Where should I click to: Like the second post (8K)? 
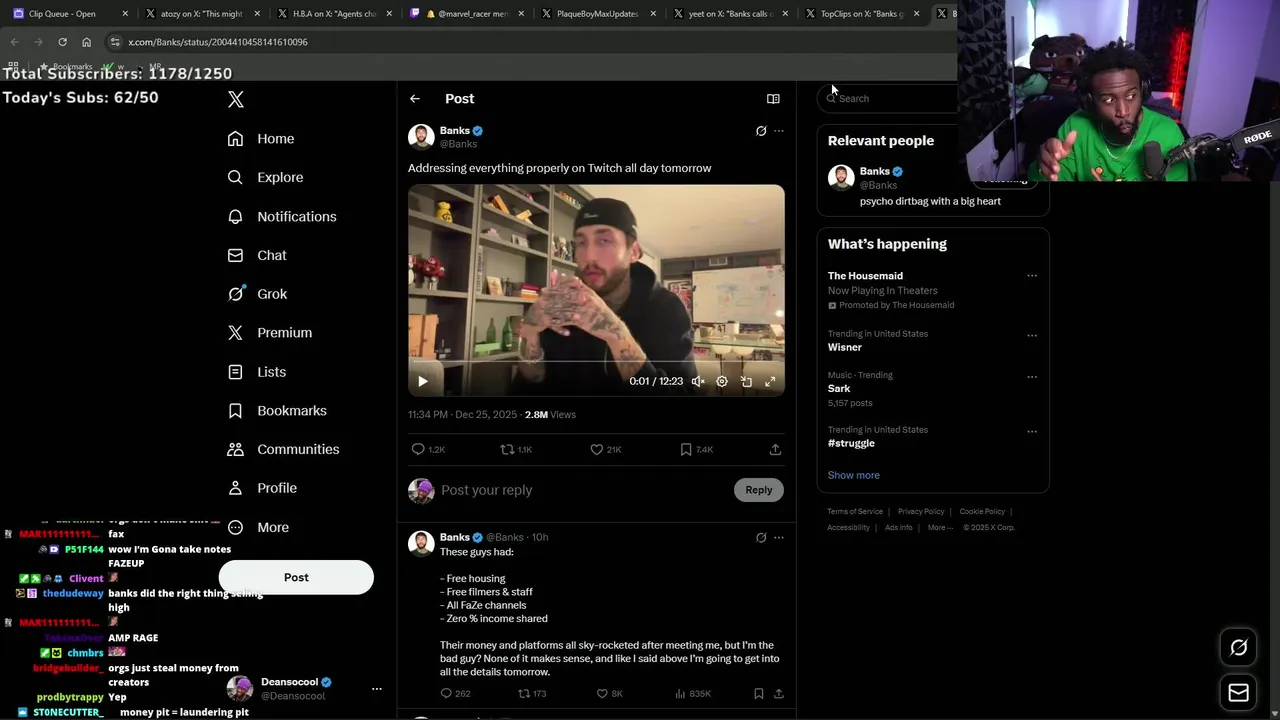click(x=610, y=693)
